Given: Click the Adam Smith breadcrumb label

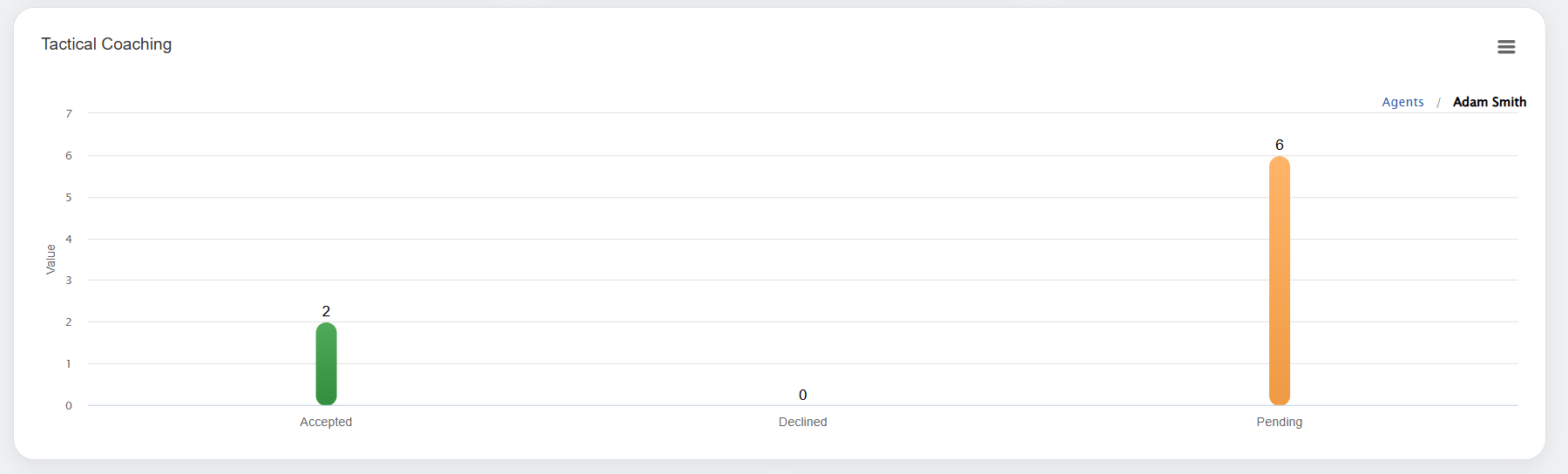Looking at the screenshot, I should [x=1489, y=102].
